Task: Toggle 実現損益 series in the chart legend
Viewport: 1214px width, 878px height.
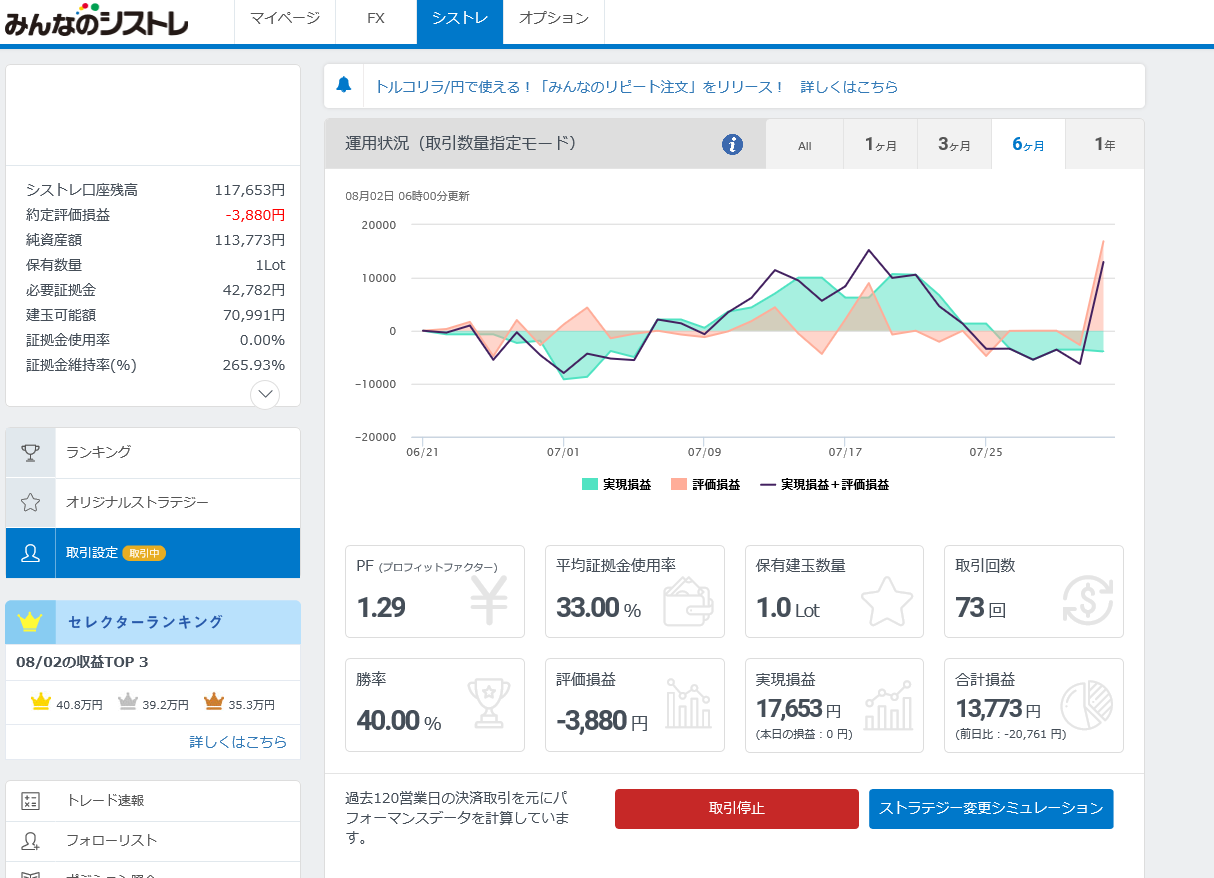Action: pyautogui.click(x=616, y=484)
